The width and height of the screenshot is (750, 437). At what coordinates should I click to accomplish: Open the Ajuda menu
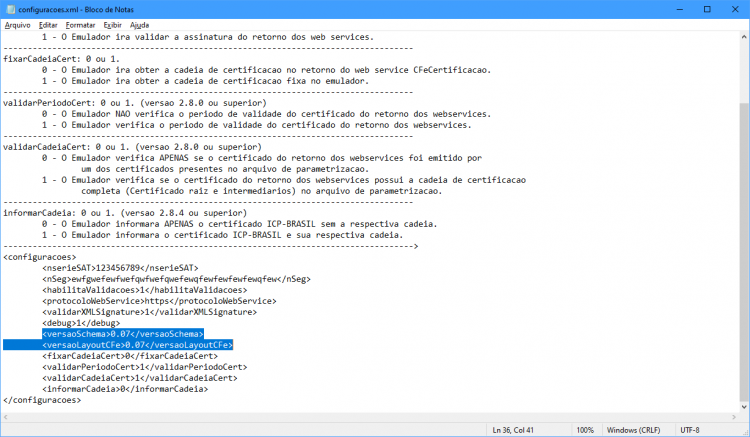[x=139, y=25]
